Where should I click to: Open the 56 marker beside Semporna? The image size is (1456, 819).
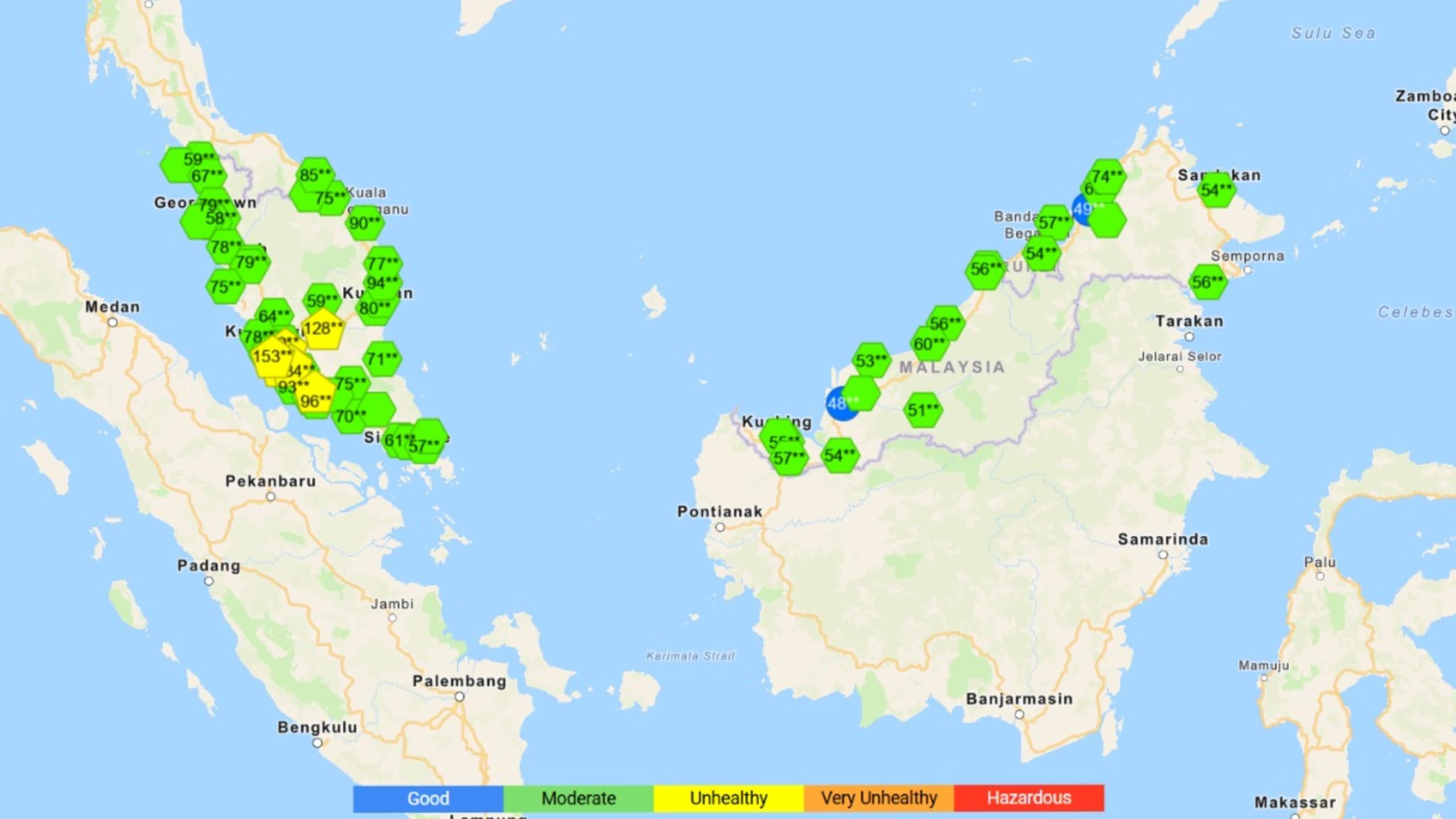(x=1207, y=282)
